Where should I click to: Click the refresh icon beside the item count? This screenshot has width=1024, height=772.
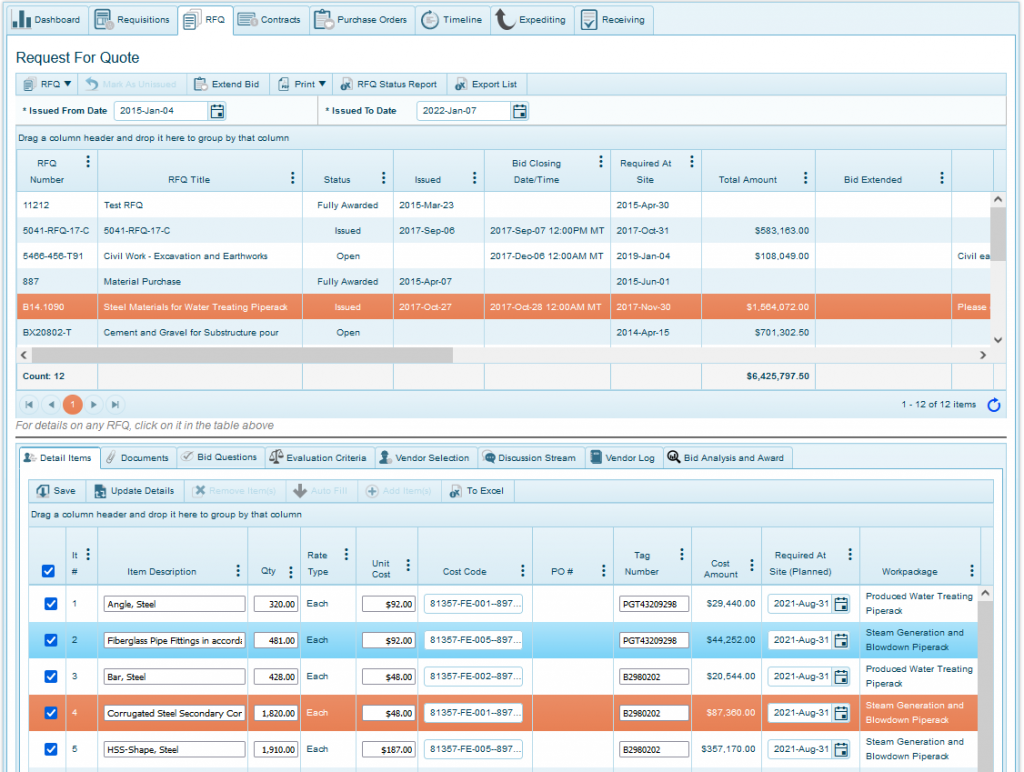[993, 405]
